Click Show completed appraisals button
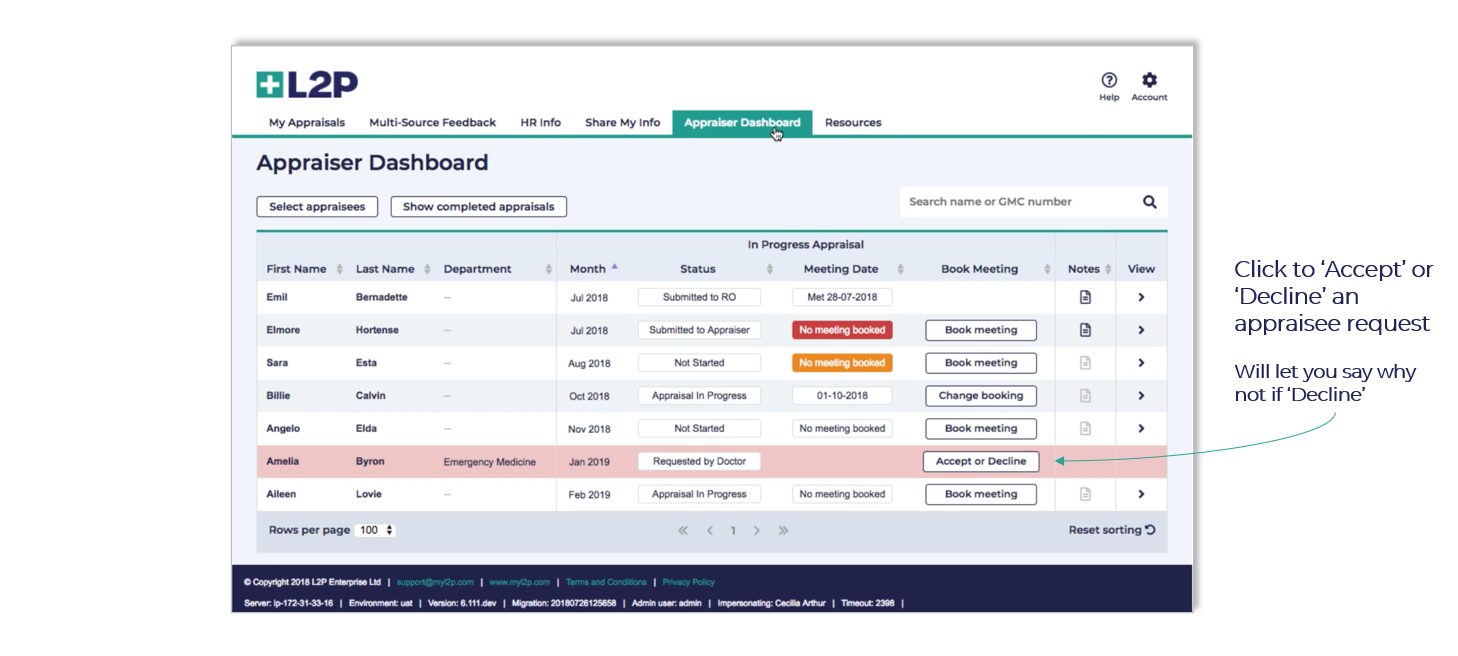This screenshot has height=656, width=1458. 478,207
